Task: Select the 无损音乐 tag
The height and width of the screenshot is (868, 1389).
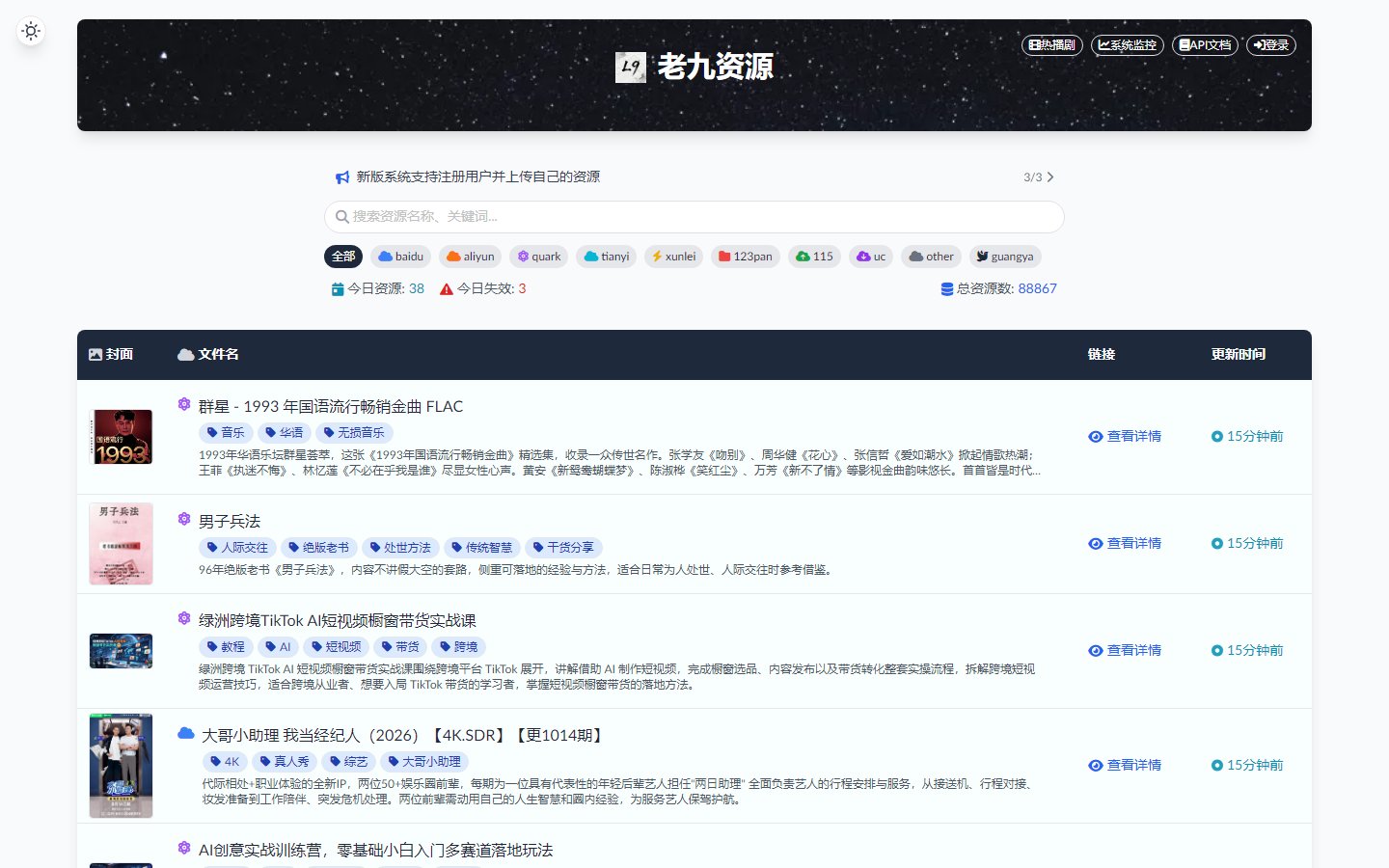Action: click(354, 433)
